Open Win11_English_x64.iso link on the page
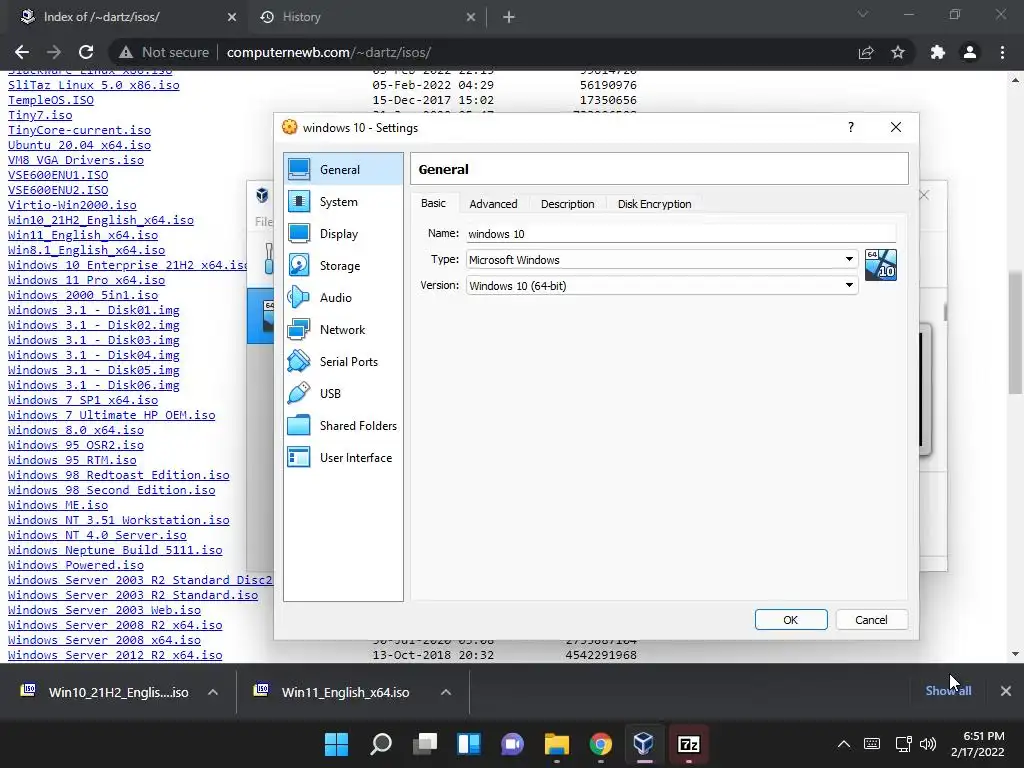This screenshot has width=1024, height=768. (83, 235)
